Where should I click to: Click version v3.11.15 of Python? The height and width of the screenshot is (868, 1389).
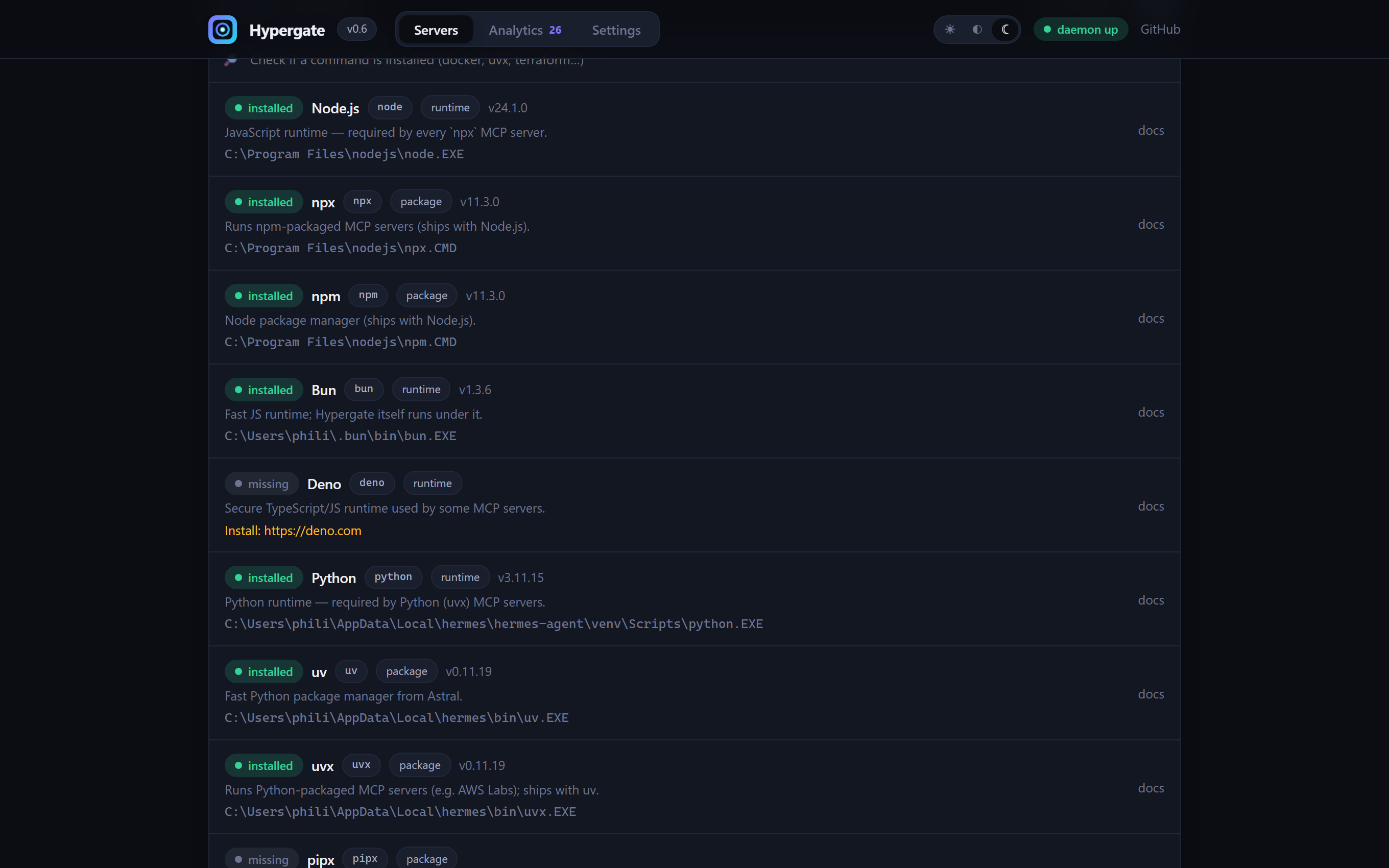pos(520,577)
